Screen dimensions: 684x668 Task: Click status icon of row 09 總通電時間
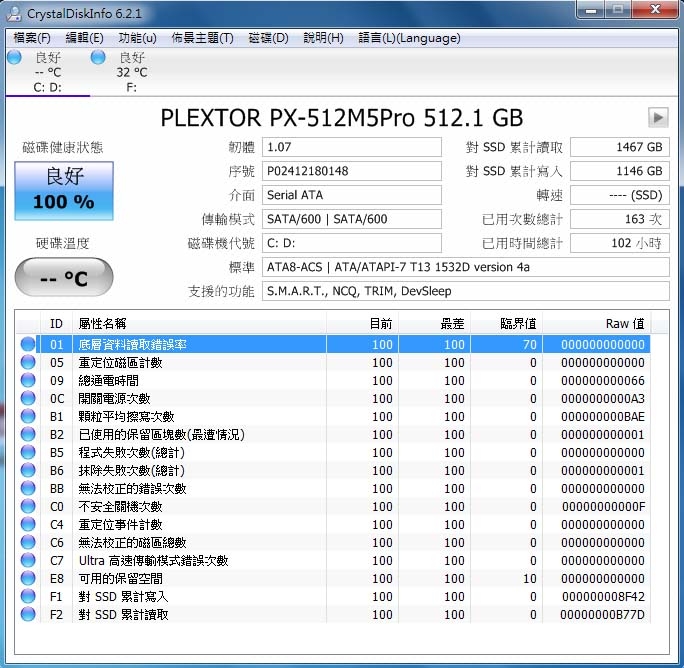(28, 380)
